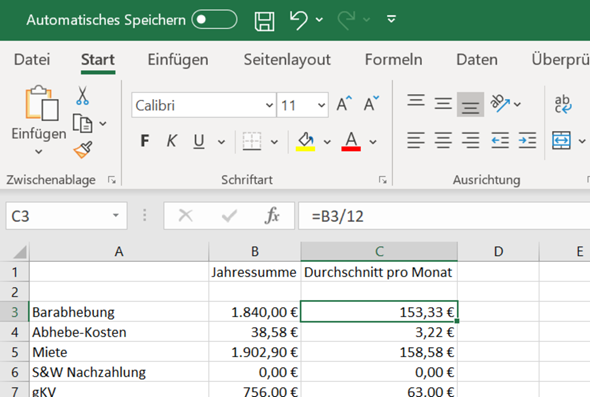Click the formula bar Enter checkmark icon
This screenshot has width=590, height=397.
(x=229, y=216)
